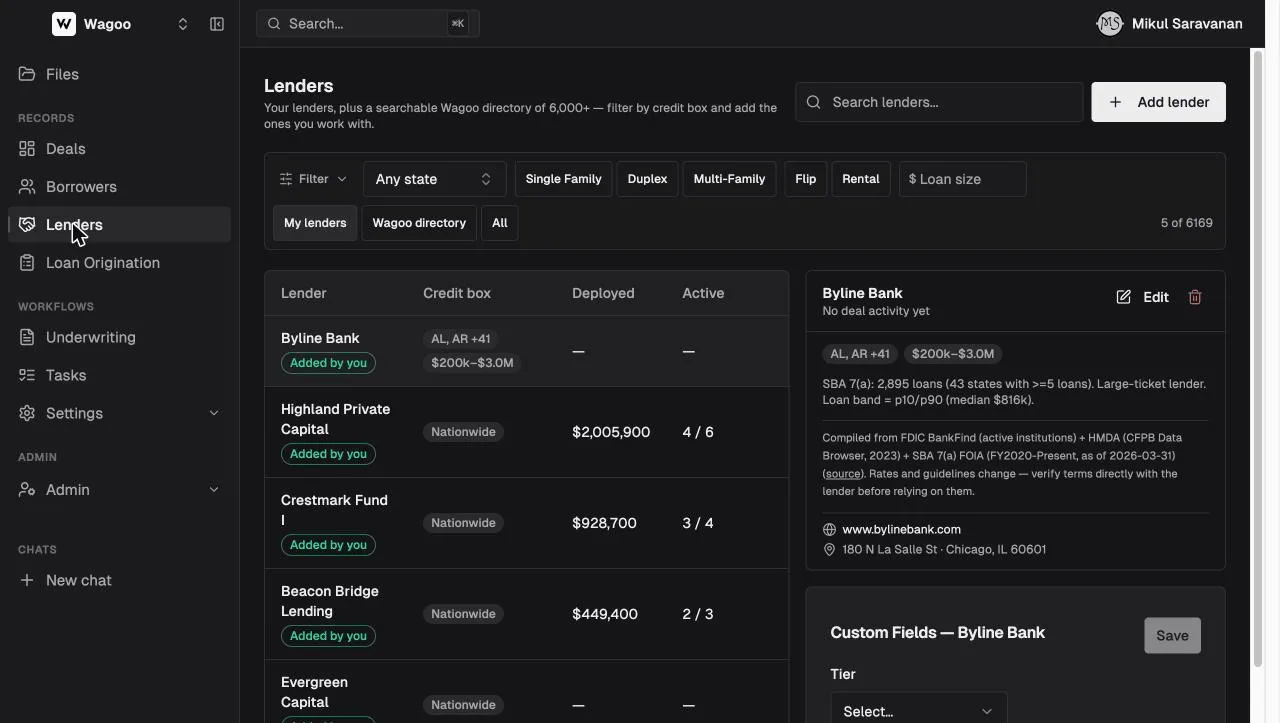Open Borrowers page
This screenshot has width=1280, height=723.
pyautogui.click(x=119, y=187)
